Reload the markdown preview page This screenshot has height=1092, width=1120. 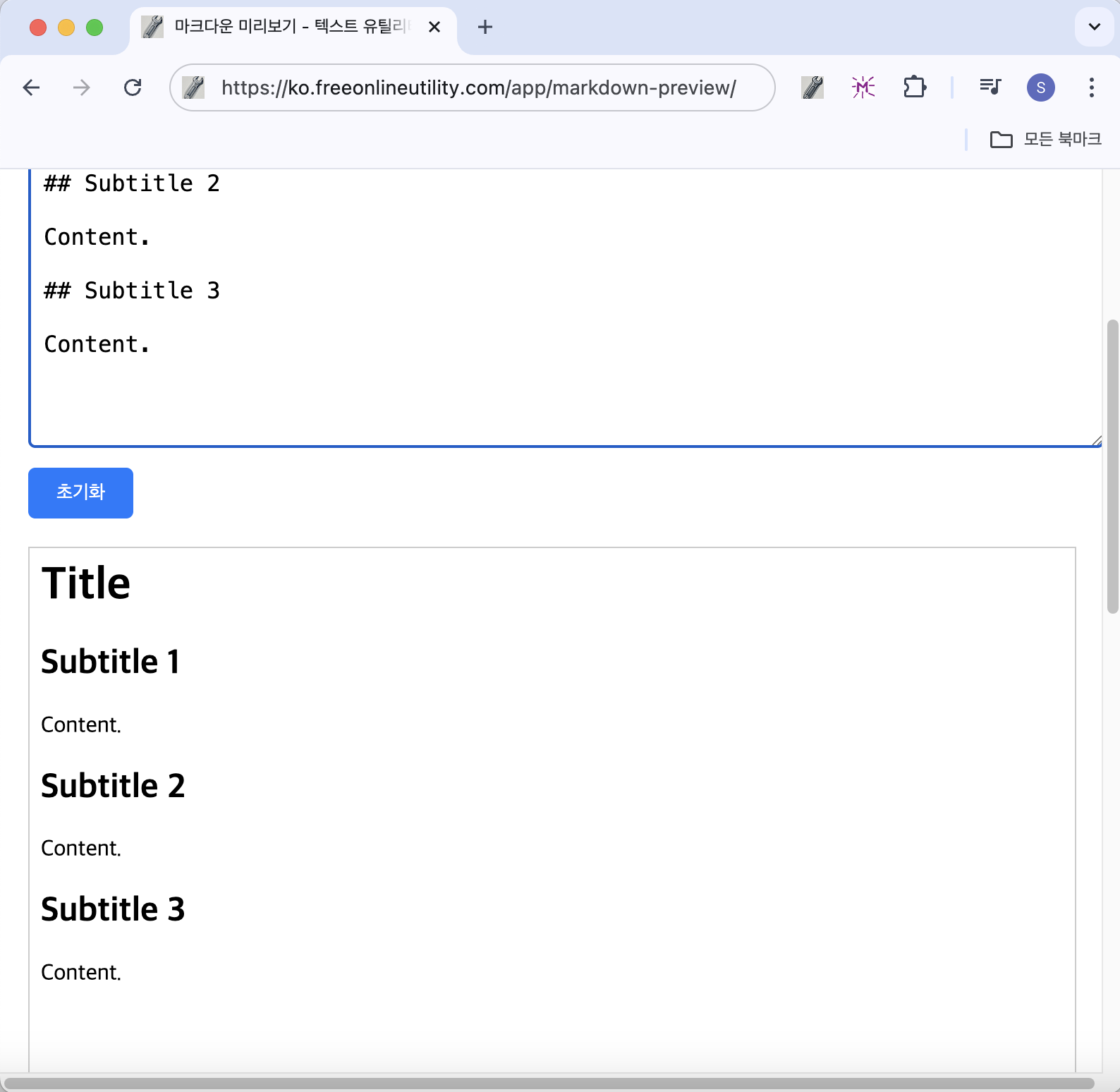point(133,87)
